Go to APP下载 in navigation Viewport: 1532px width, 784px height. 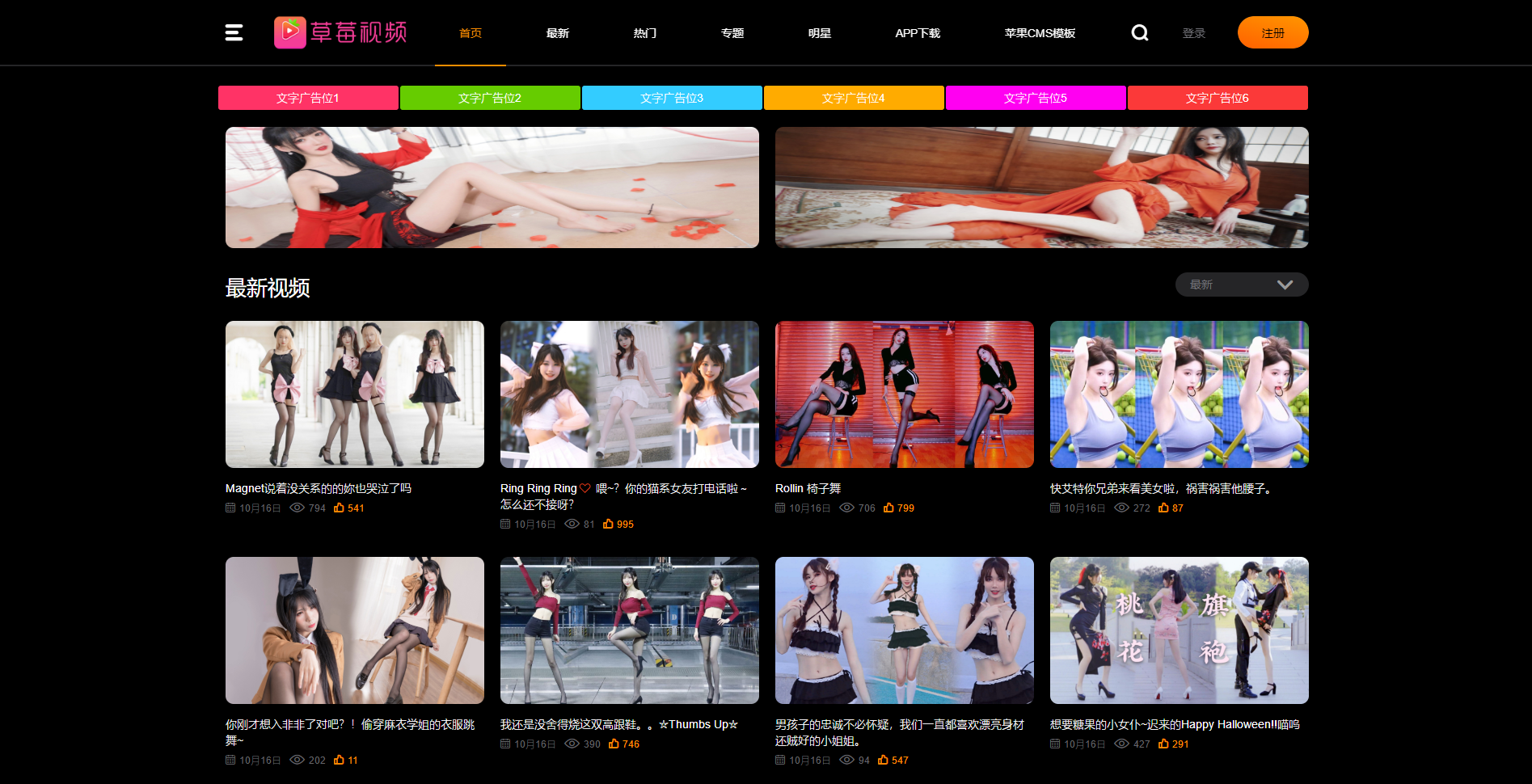click(x=917, y=33)
